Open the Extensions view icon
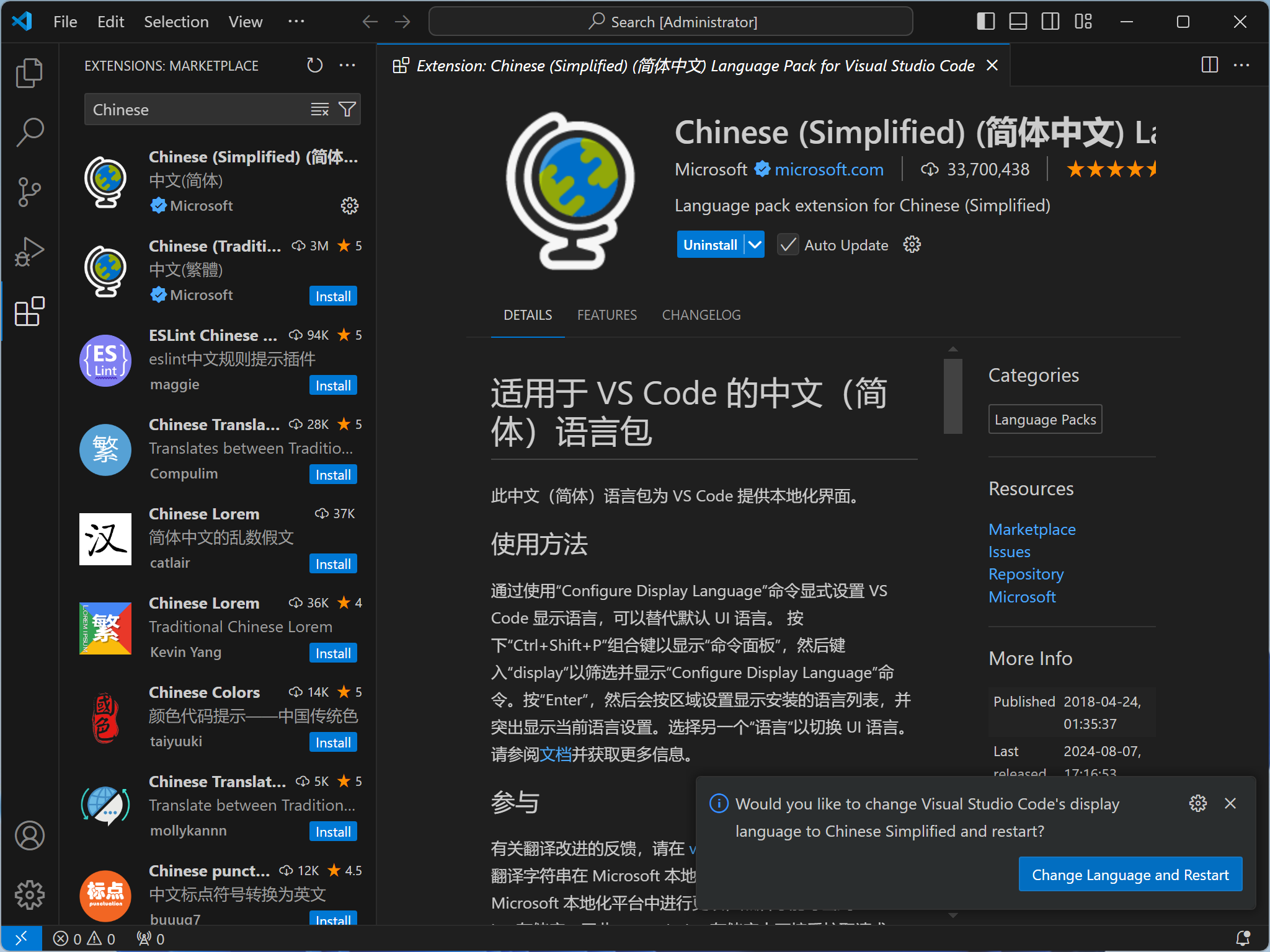This screenshot has width=1270, height=952. tap(29, 311)
